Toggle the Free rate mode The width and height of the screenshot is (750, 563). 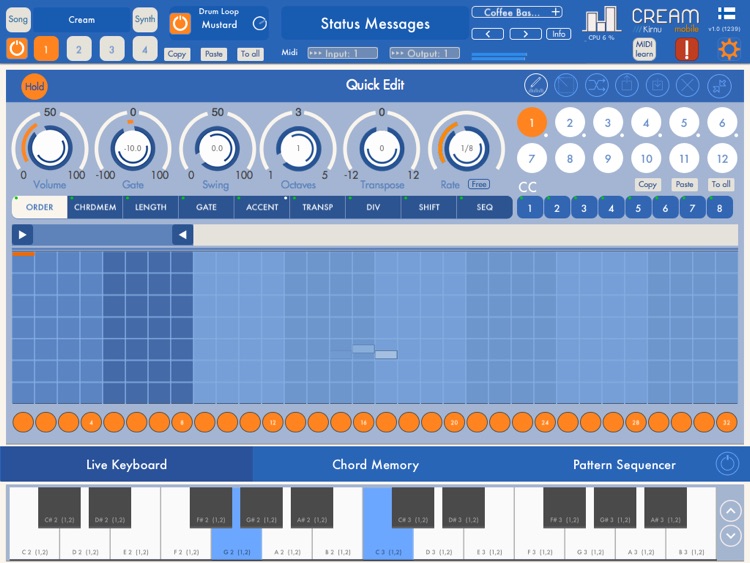point(479,184)
